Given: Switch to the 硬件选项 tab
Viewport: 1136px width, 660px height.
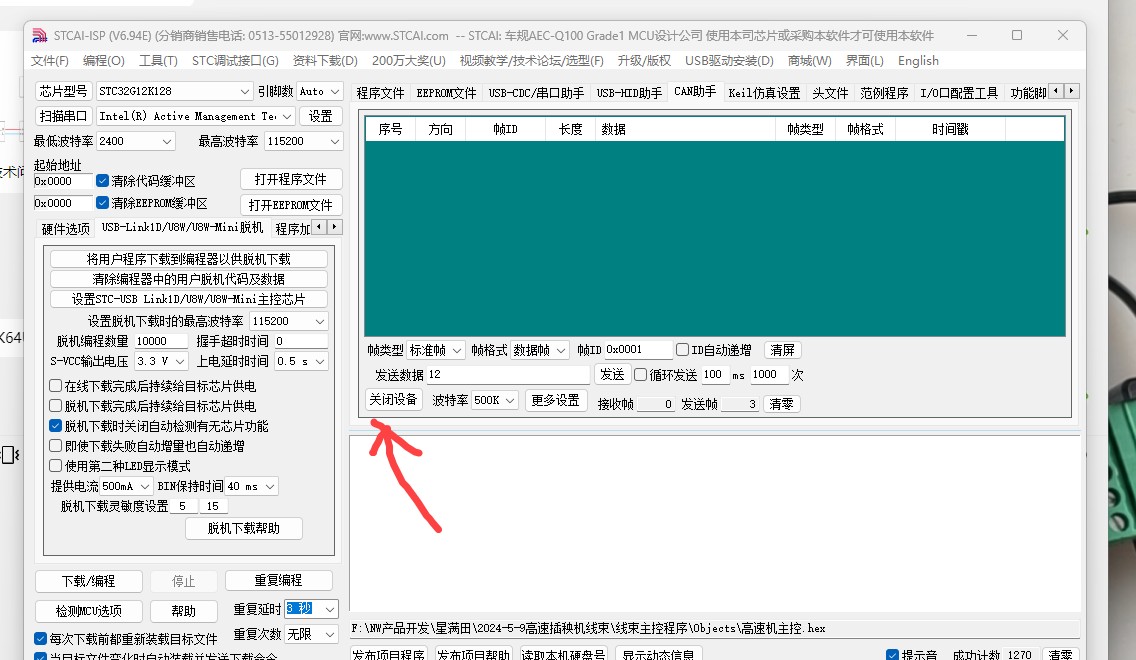Looking at the screenshot, I should coord(65,229).
